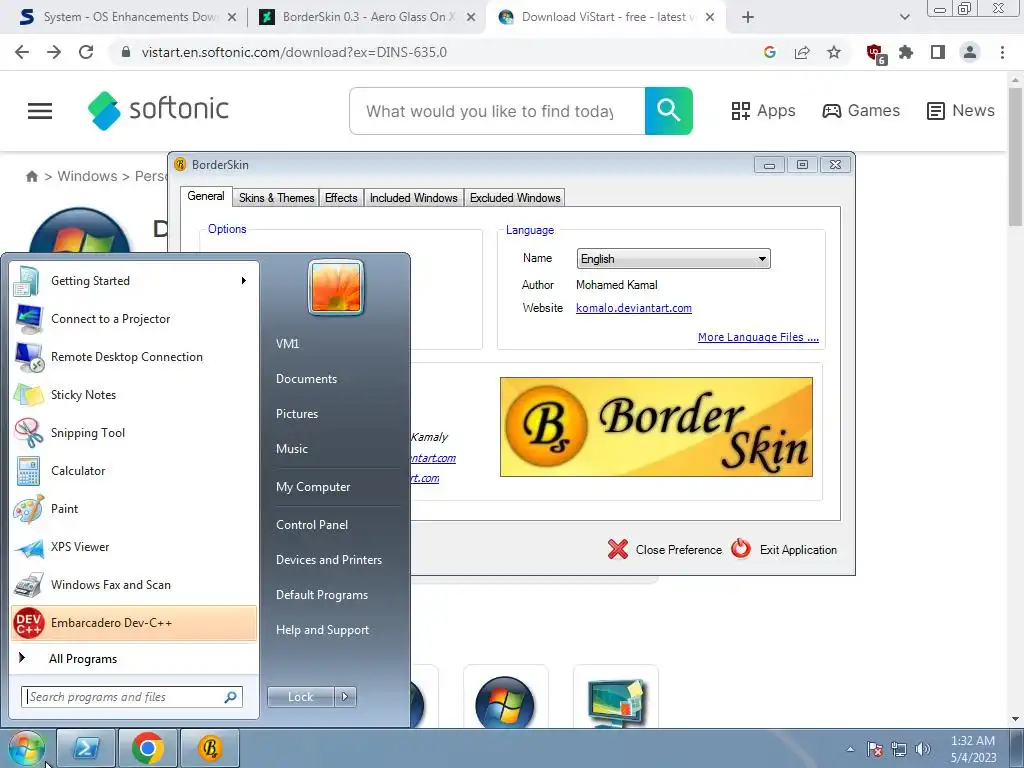The height and width of the screenshot is (768, 1024).
Task: Open Softonic News section
Action: [961, 111]
